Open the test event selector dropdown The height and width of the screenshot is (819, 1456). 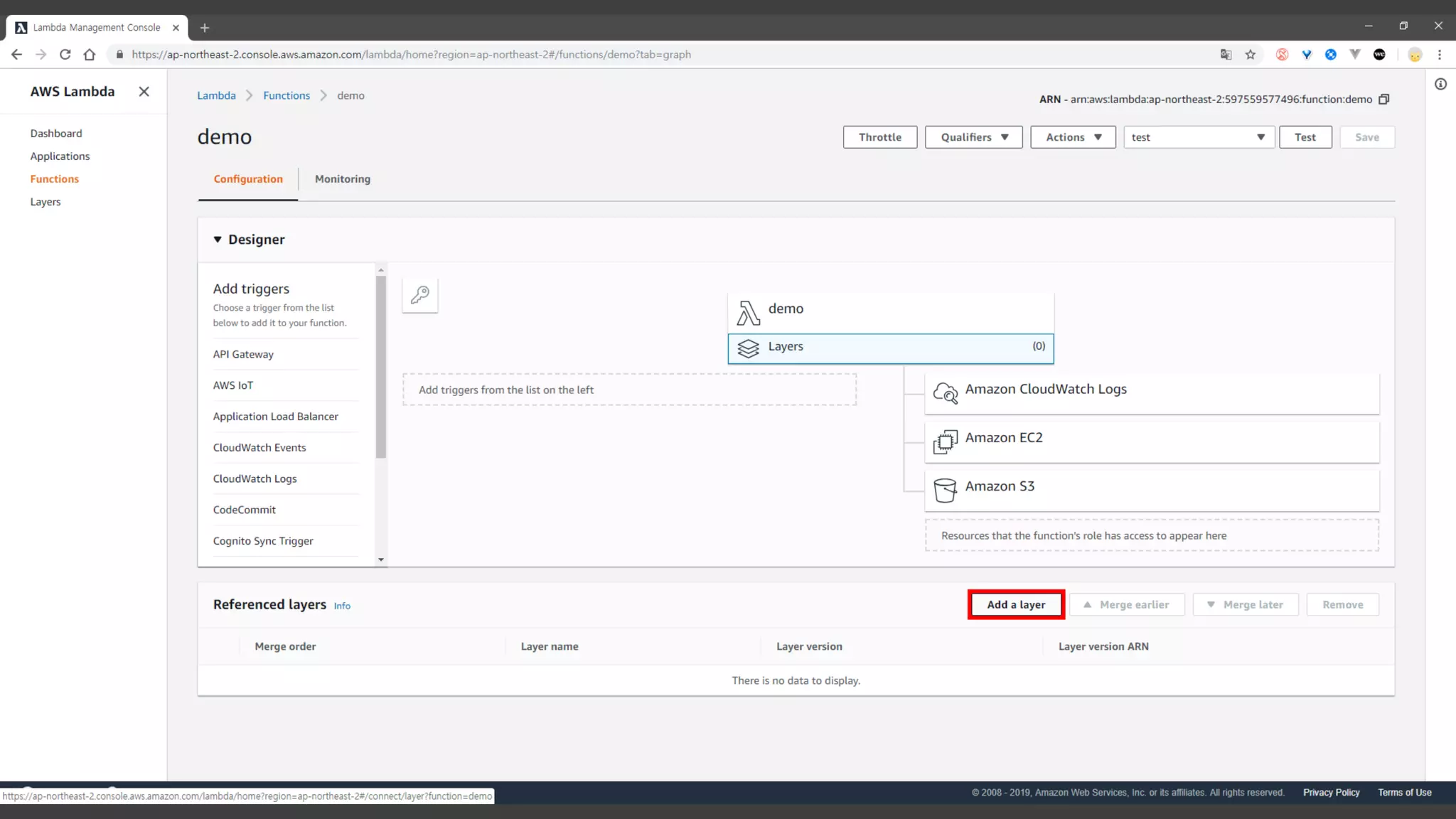1199,137
